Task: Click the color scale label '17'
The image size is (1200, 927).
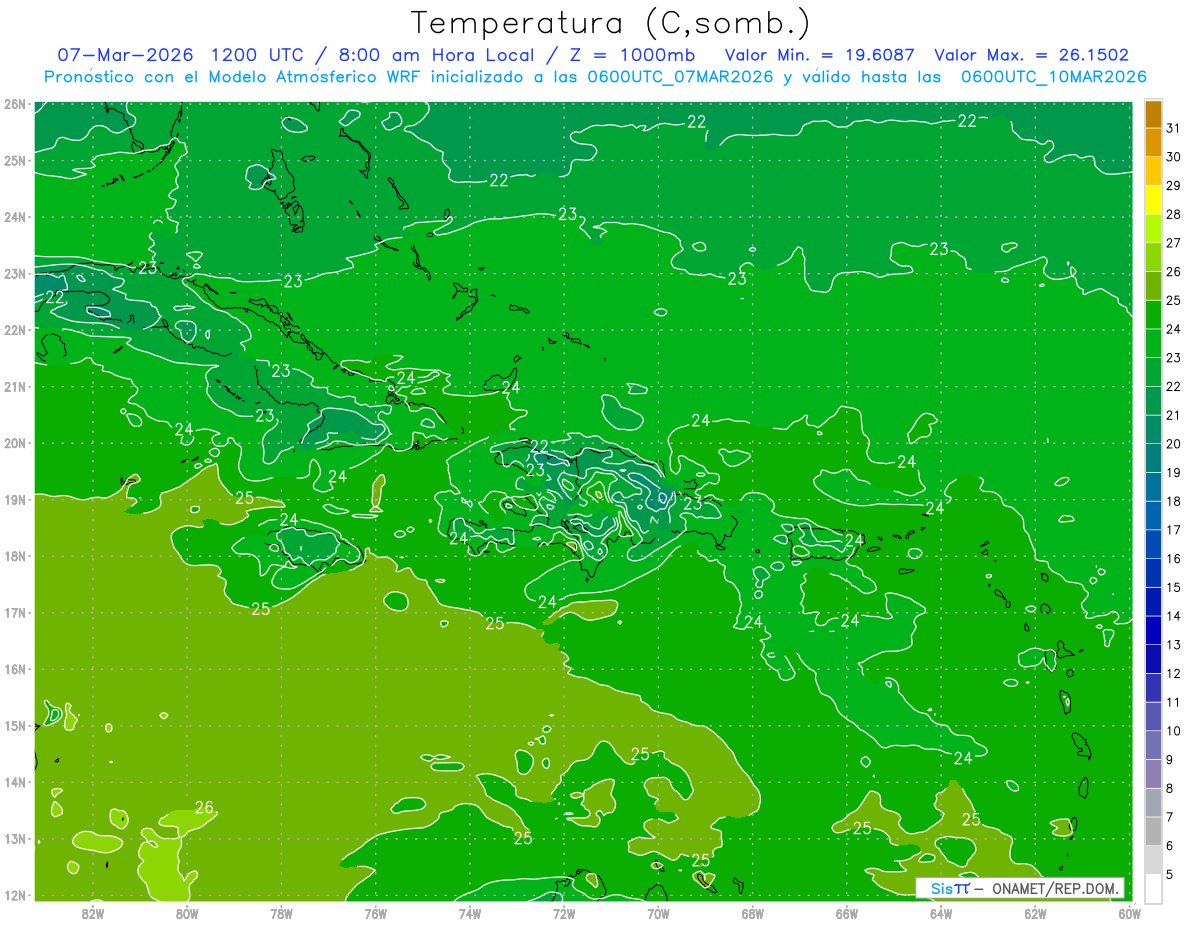Action: point(1173,530)
